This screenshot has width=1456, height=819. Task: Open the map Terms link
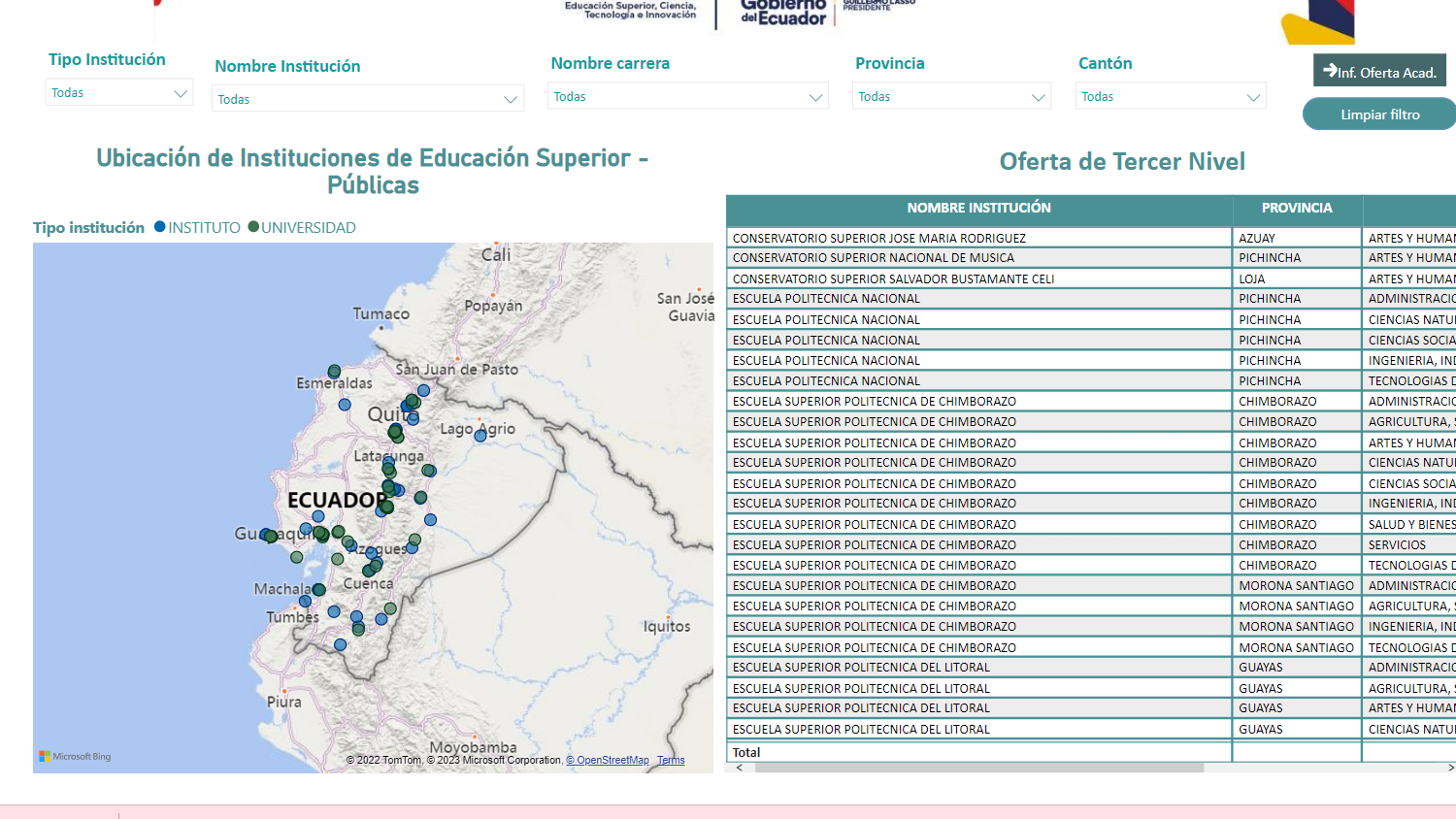tap(671, 761)
